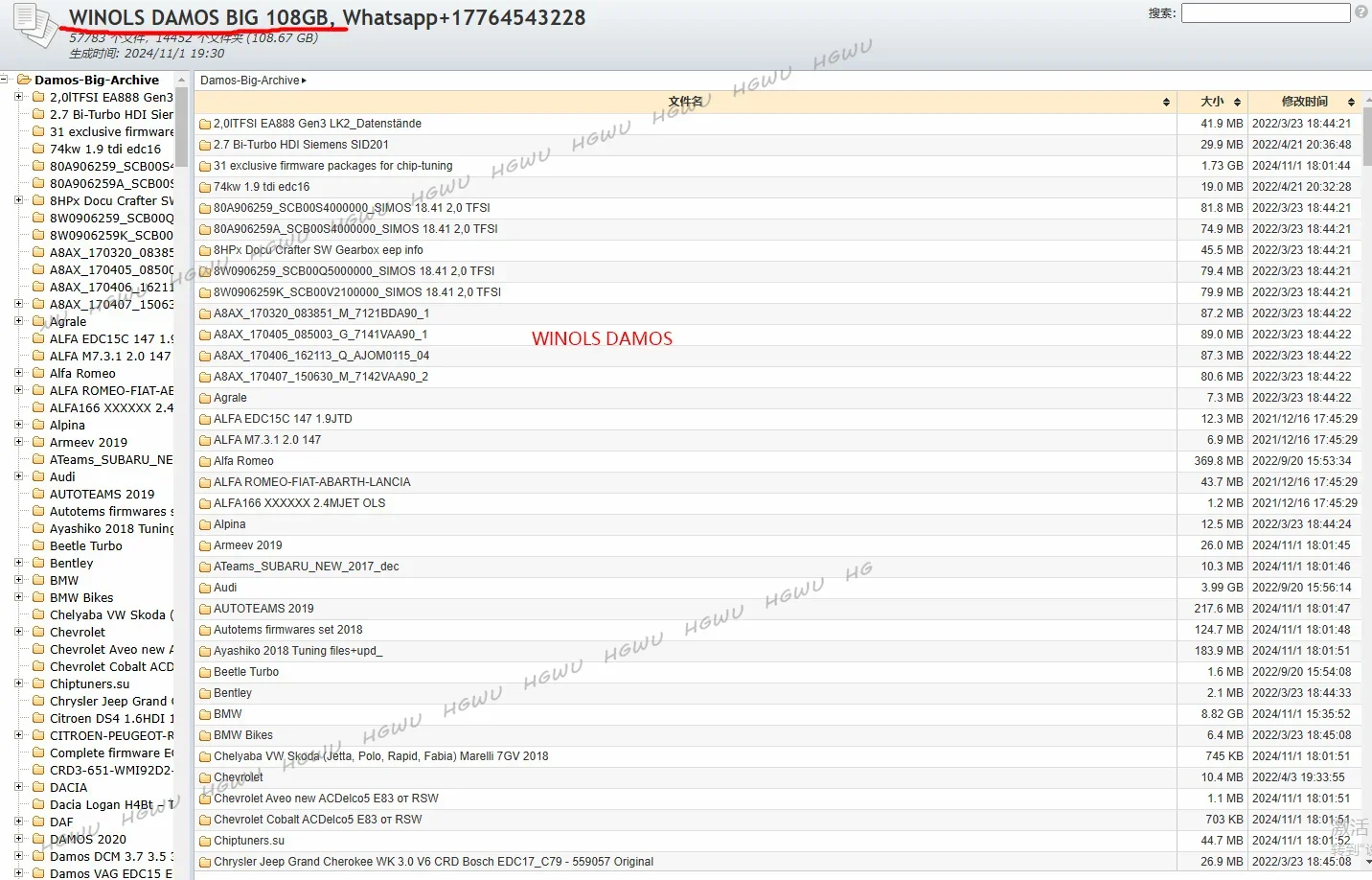Image resolution: width=1372 pixels, height=880 pixels.
Task: Open 'ALFA ROMEO-FIAT-ABARTH-LANCIA' folder link
Action: point(312,482)
